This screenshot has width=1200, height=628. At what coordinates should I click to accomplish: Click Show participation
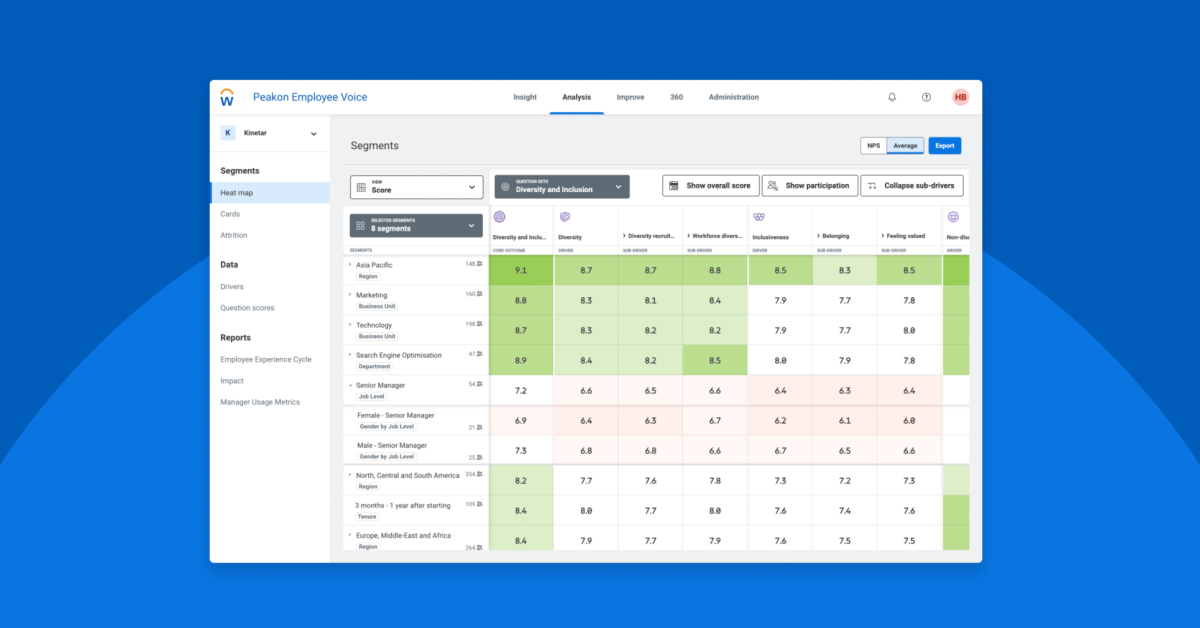(809, 185)
